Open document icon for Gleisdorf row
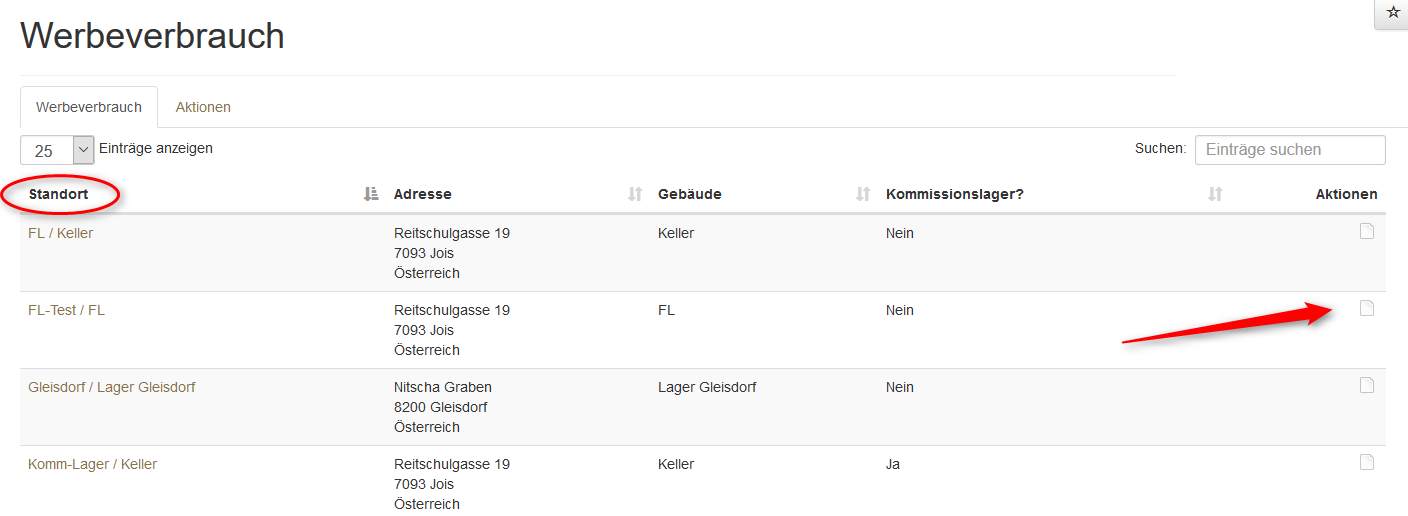The width and height of the screenshot is (1408, 516). coord(1366,386)
